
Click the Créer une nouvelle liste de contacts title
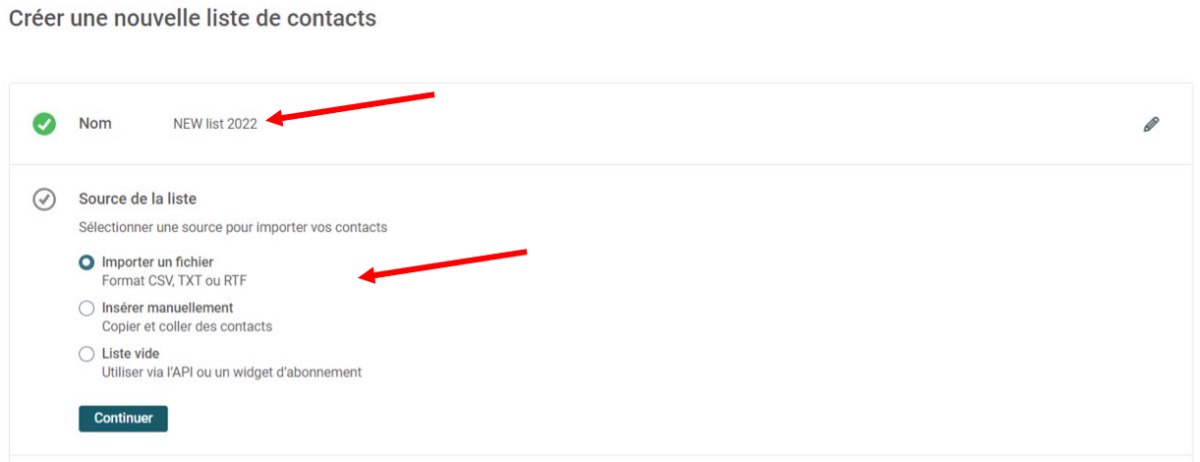tap(192, 18)
